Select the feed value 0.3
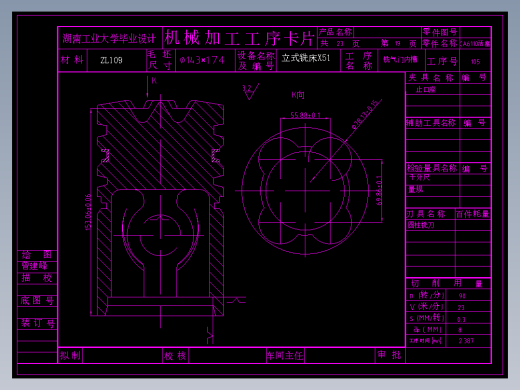The image size is (520, 390). (461, 319)
